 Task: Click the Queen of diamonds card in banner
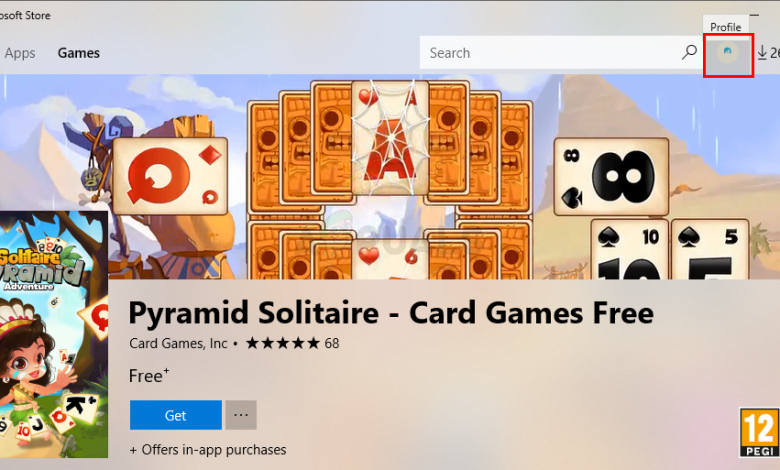[x=170, y=176]
